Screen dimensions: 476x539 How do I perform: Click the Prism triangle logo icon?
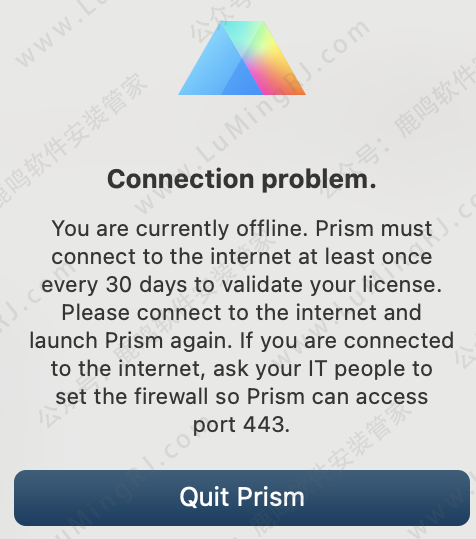click(242, 58)
